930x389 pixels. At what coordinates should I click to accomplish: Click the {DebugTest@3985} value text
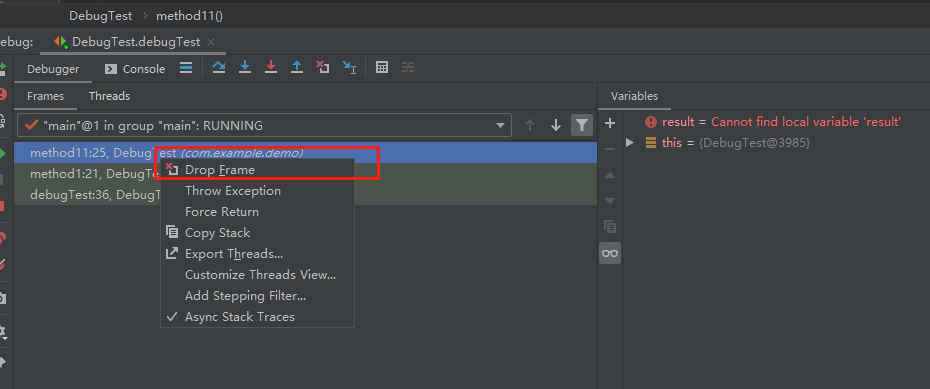pos(754,143)
